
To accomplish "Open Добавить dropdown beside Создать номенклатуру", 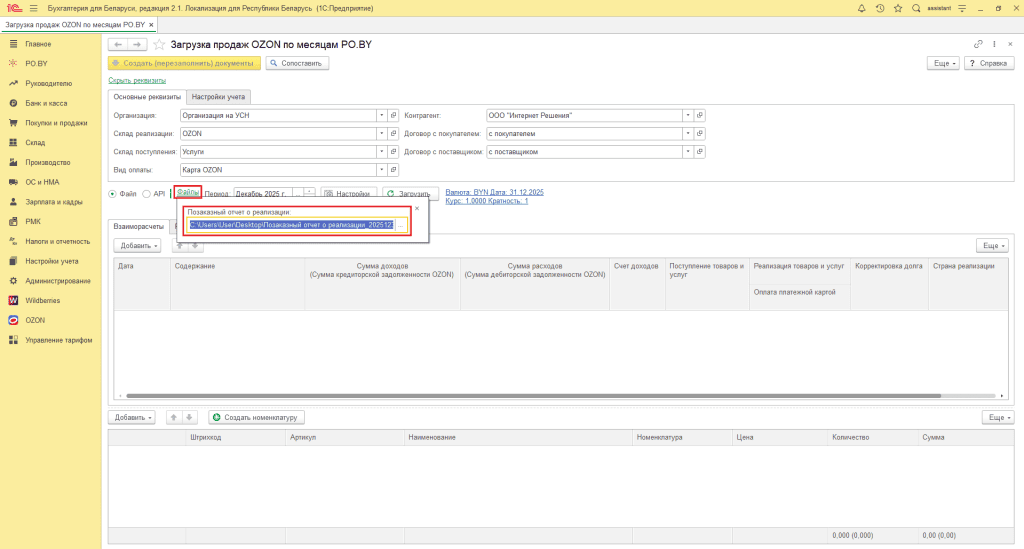I will point(132,417).
